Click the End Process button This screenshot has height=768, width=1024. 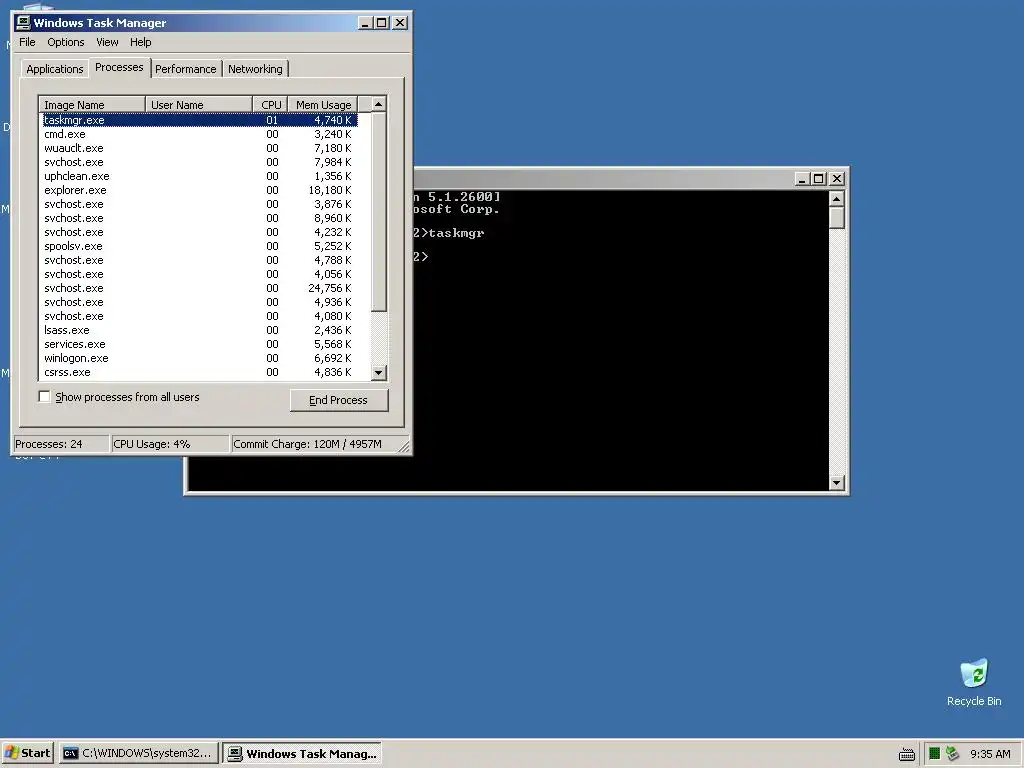(x=338, y=400)
